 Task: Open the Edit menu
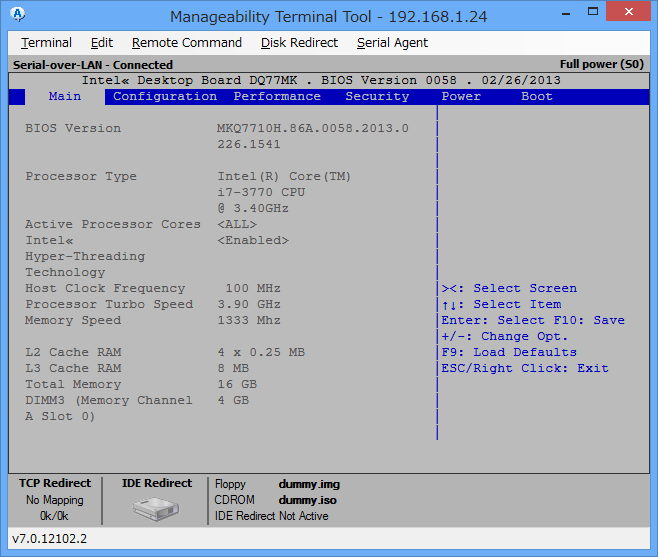[x=101, y=43]
